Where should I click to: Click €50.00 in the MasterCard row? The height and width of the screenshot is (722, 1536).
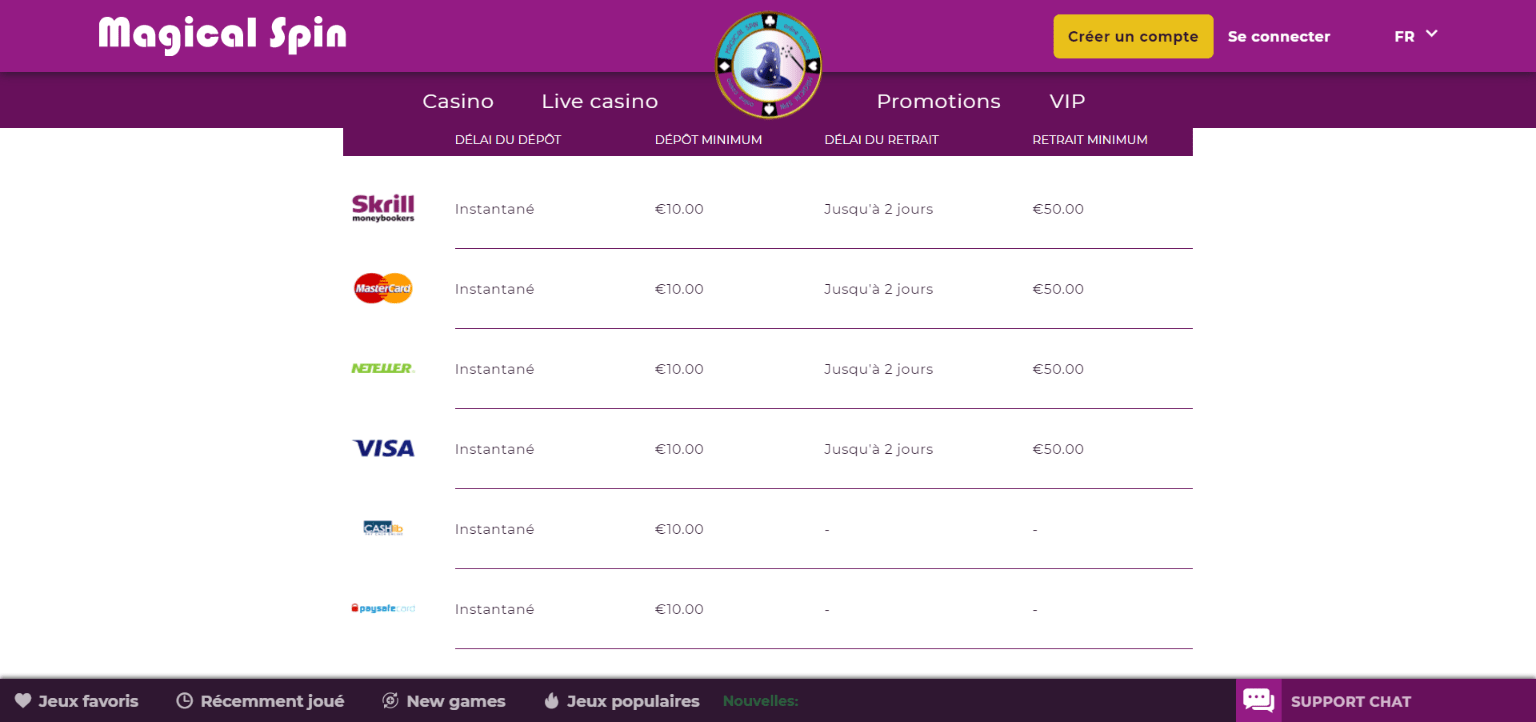1058,289
